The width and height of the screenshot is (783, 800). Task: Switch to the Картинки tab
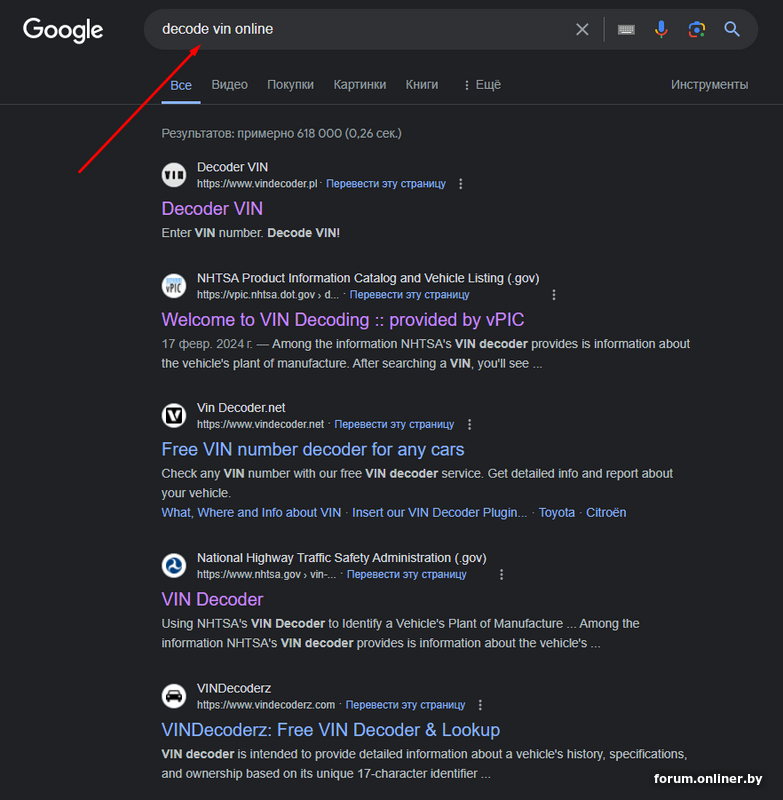pyautogui.click(x=360, y=85)
